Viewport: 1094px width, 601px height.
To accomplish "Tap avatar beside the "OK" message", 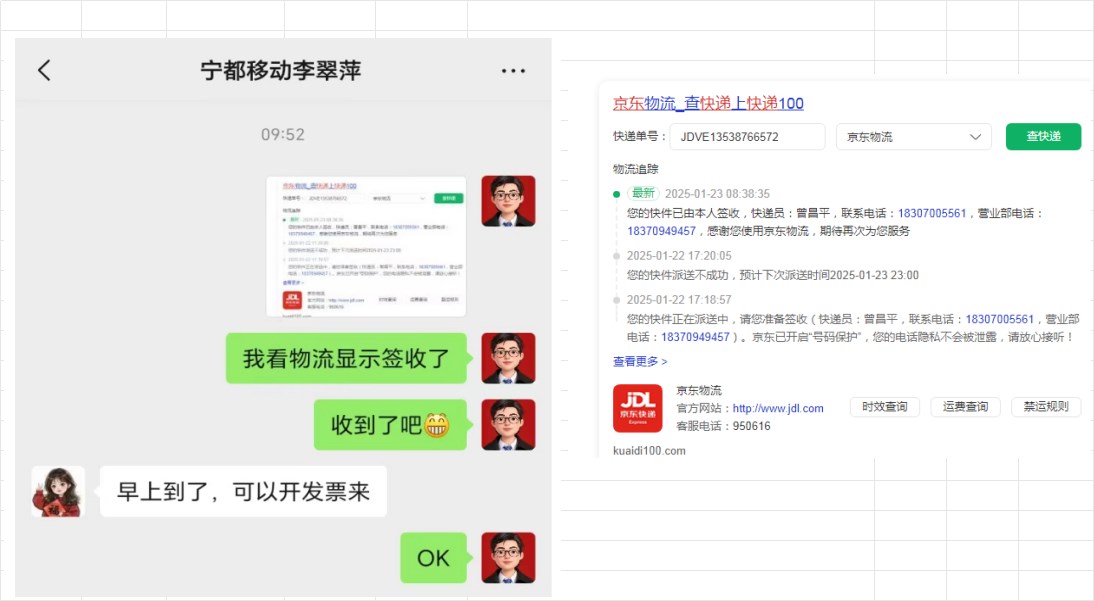I will [x=508, y=558].
